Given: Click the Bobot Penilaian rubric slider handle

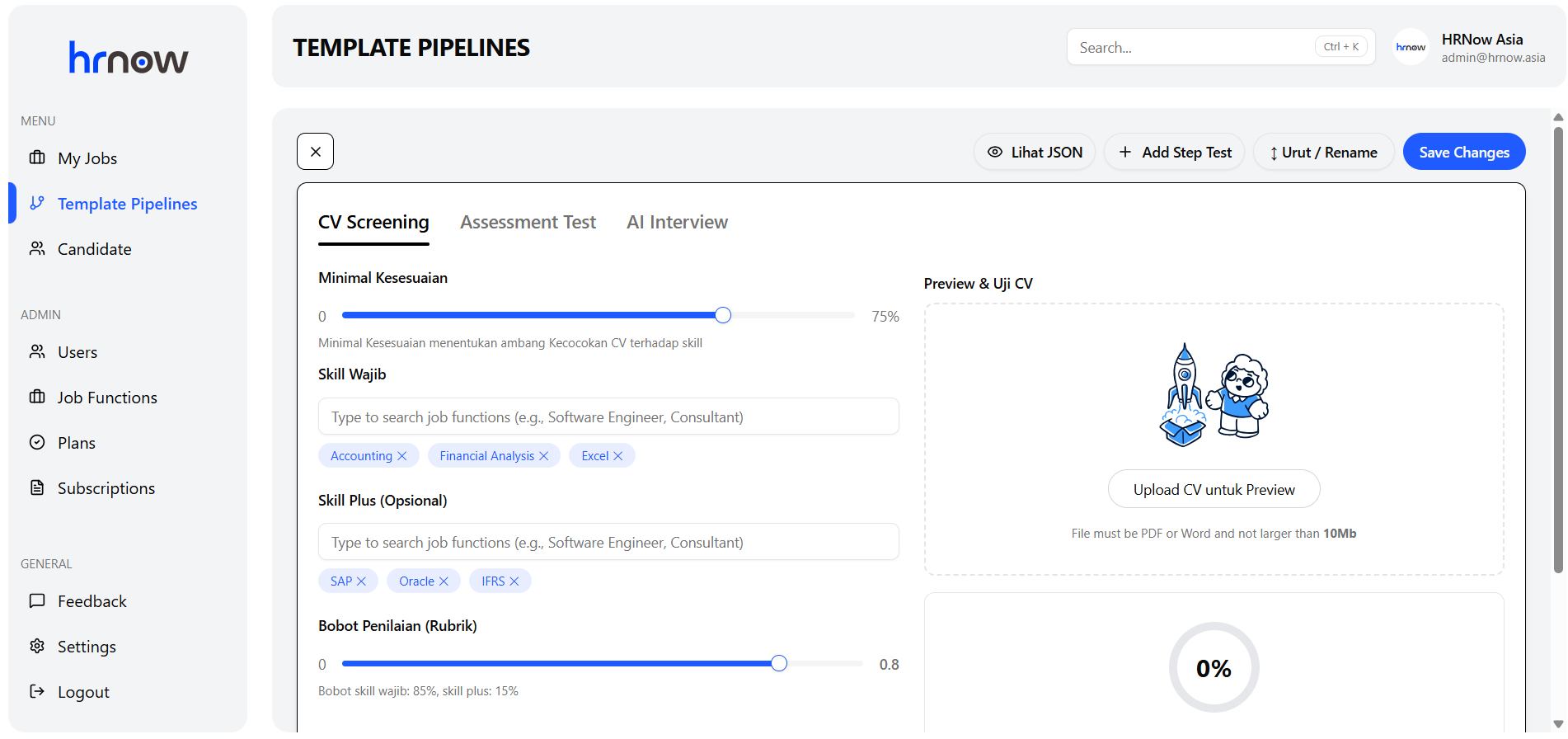Looking at the screenshot, I should [779, 663].
